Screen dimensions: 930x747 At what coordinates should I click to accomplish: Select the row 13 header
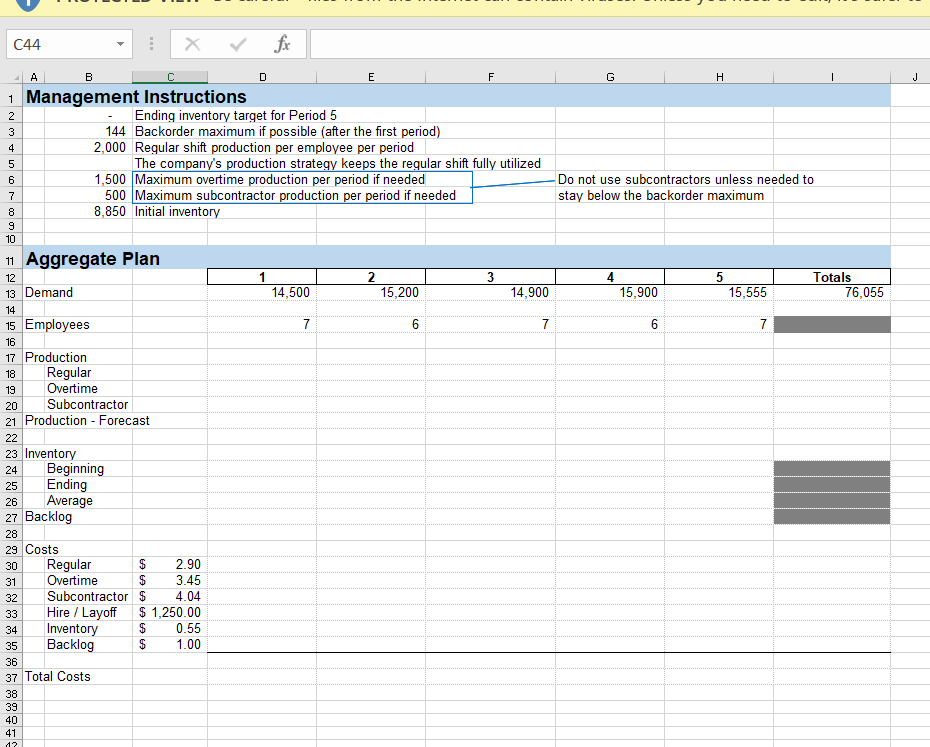click(10, 293)
